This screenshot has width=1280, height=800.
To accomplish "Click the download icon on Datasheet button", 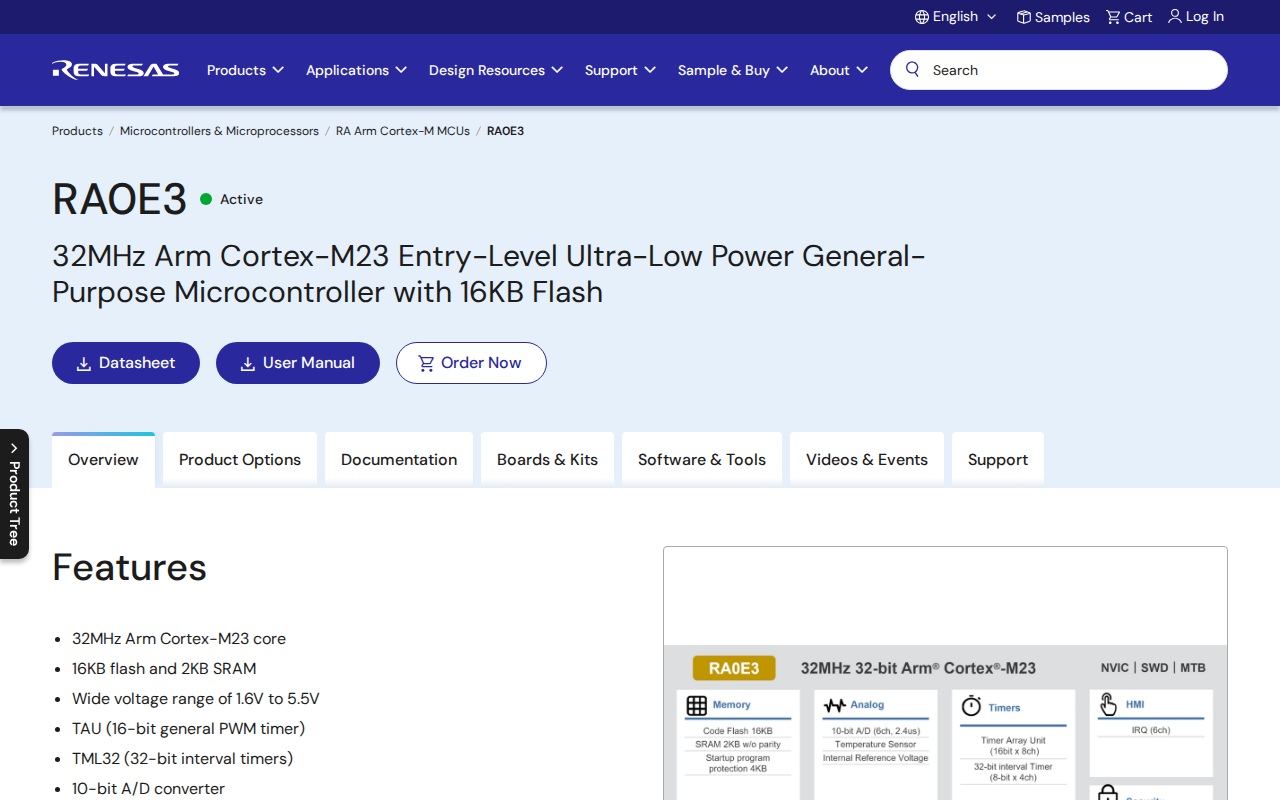I will click(x=84, y=364).
